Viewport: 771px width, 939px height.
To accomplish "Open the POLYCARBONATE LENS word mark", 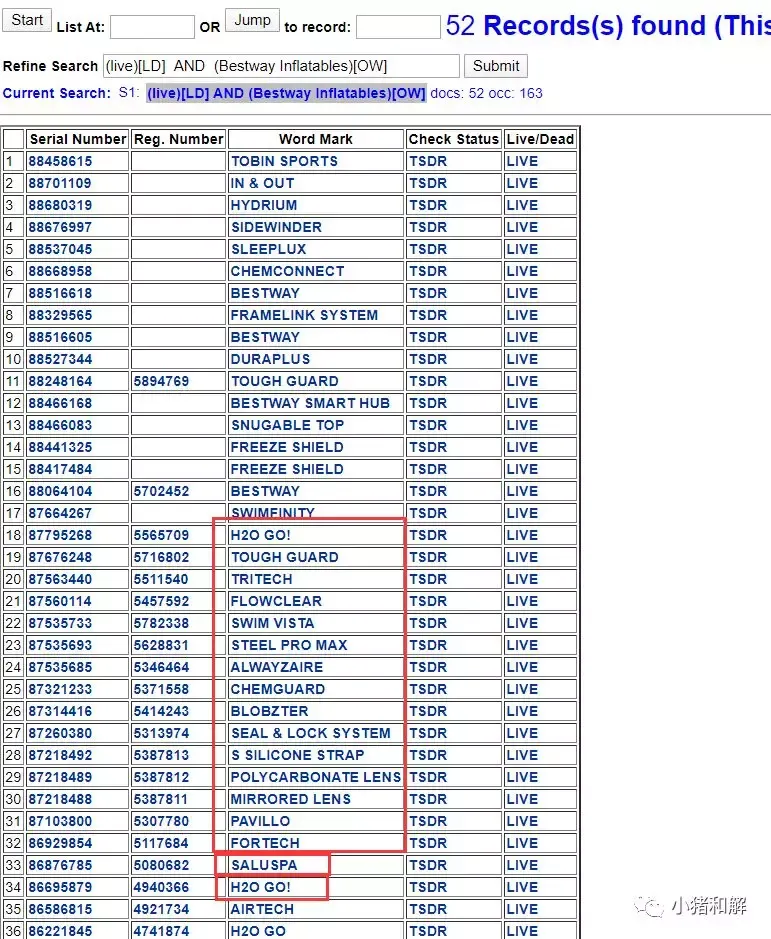I will click(316, 777).
